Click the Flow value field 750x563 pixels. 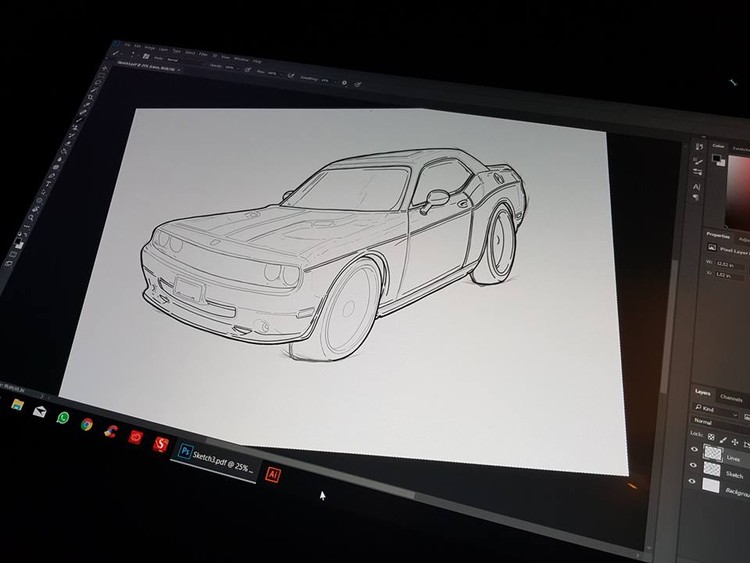click(272, 73)
